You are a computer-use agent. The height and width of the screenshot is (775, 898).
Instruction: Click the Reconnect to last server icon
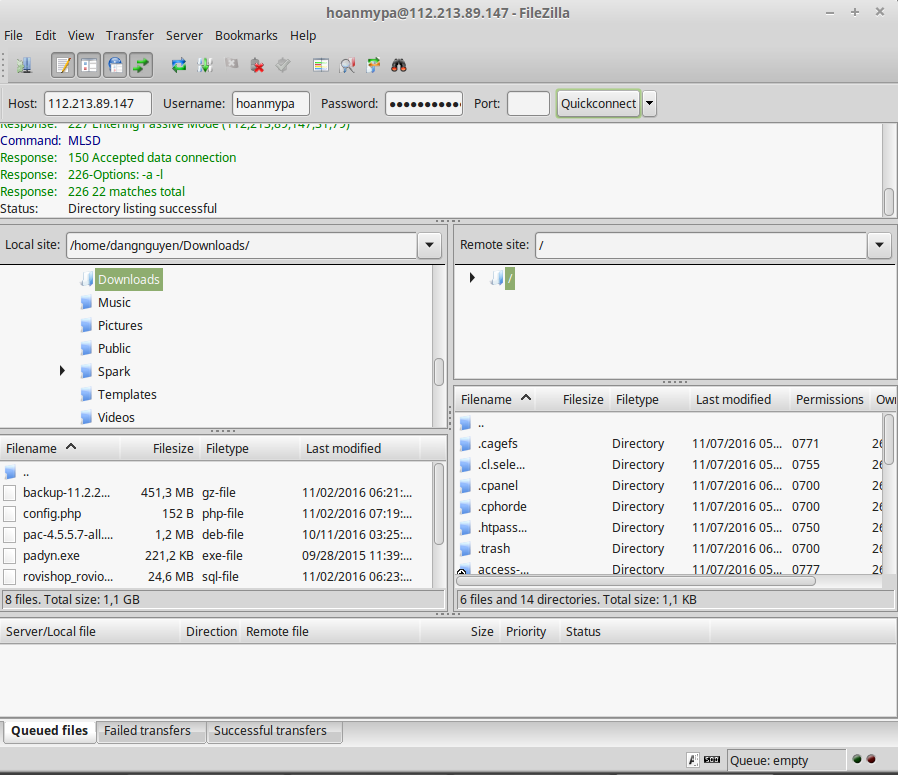pyautogui.click(x=283, y=65)
